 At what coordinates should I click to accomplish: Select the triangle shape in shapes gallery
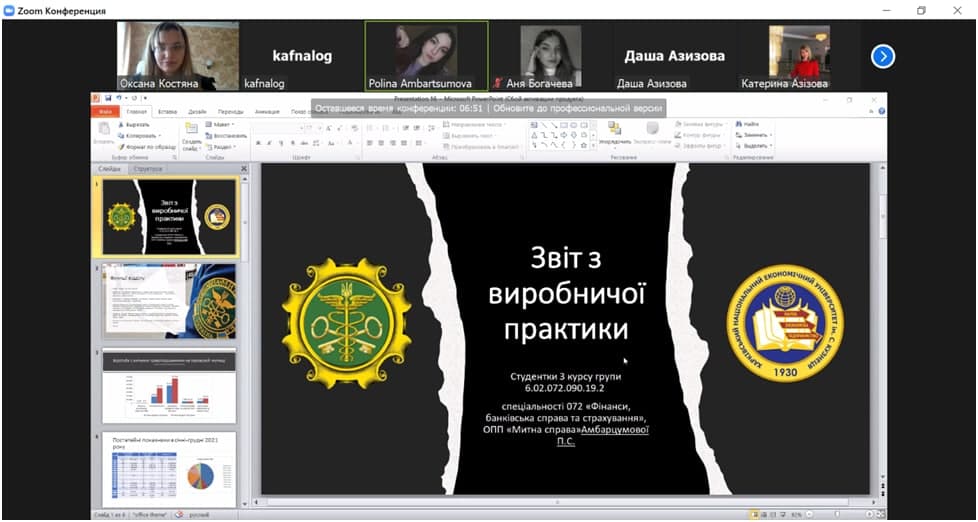(x=534, y=135)
